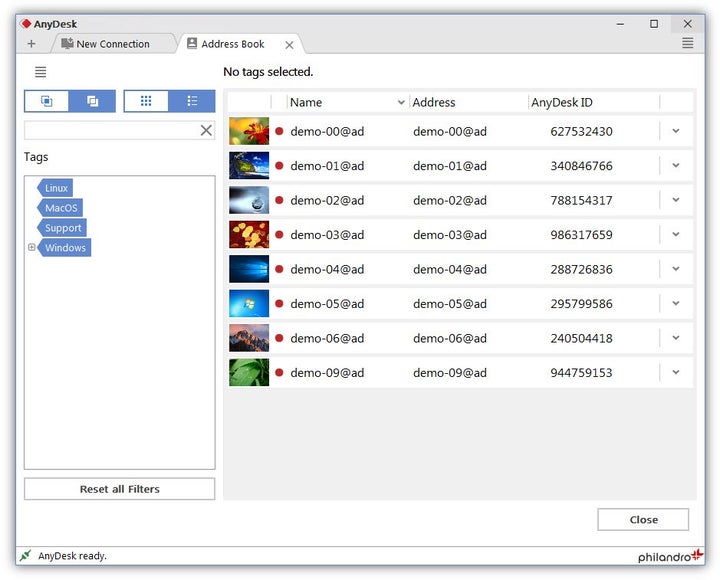
Task: Open the address book sidebar menu icon
Action: pos(40,72)
